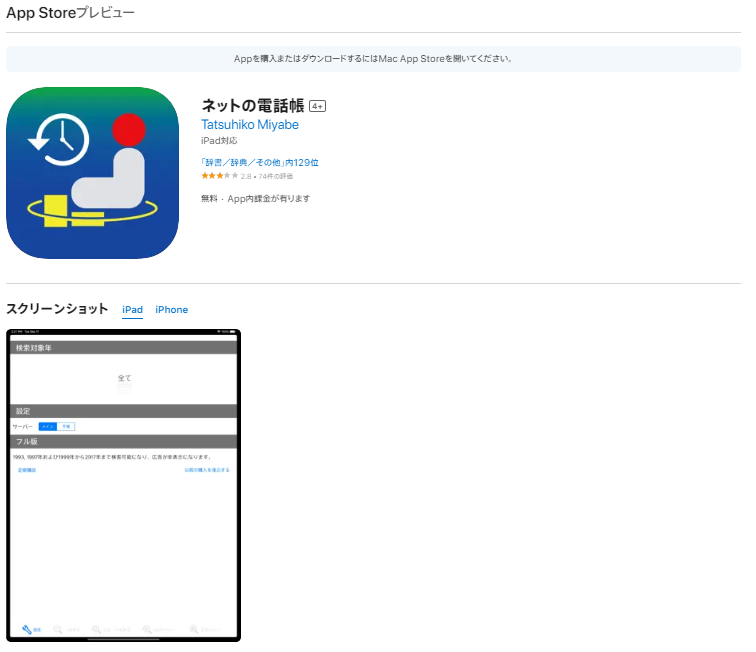The width and height of the screenshot is (756, 652).
Task: Click the 無料 App内課金 text
Action: [x=256, y=199]
